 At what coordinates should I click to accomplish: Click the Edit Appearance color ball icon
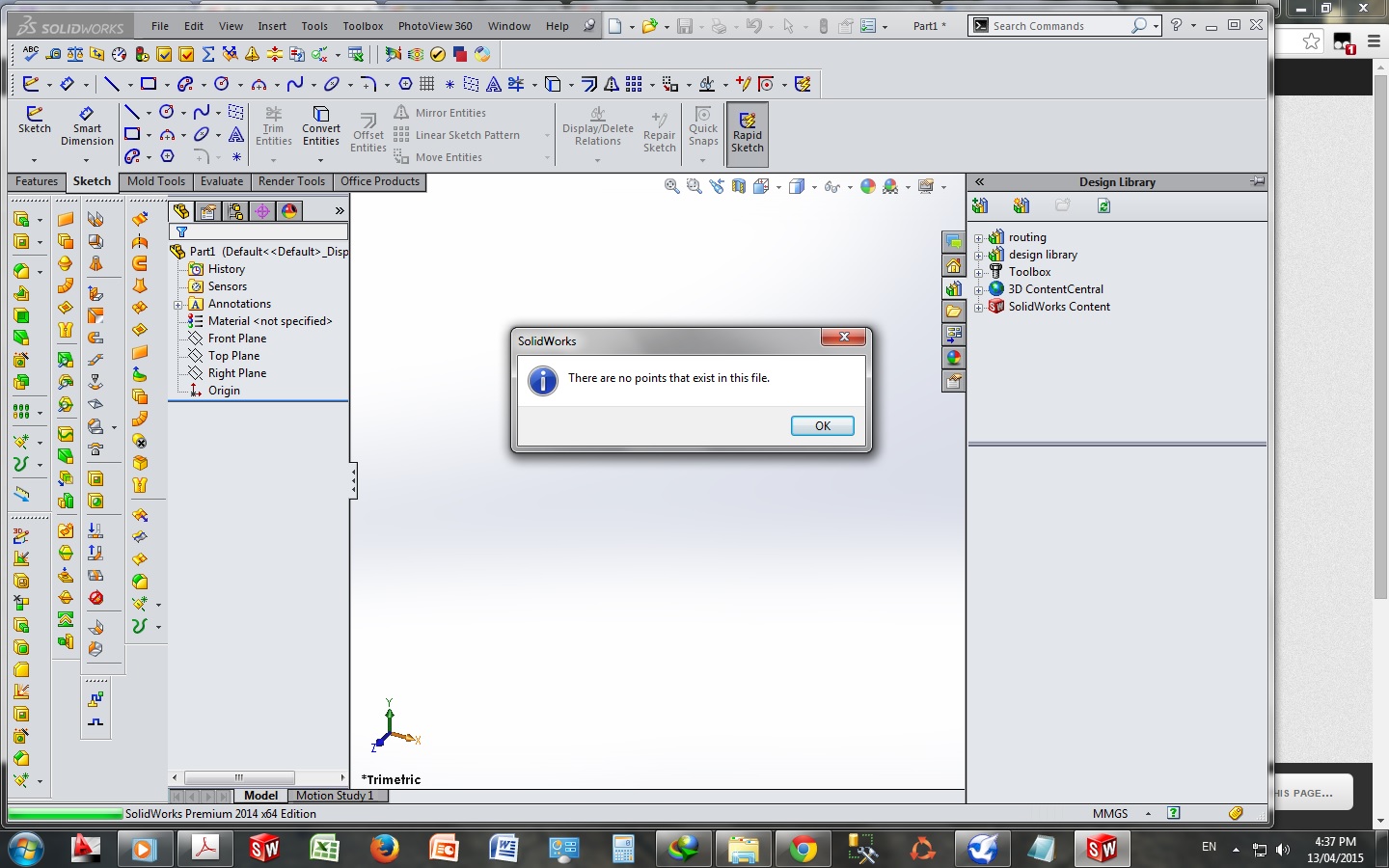[x=868, y=186]
